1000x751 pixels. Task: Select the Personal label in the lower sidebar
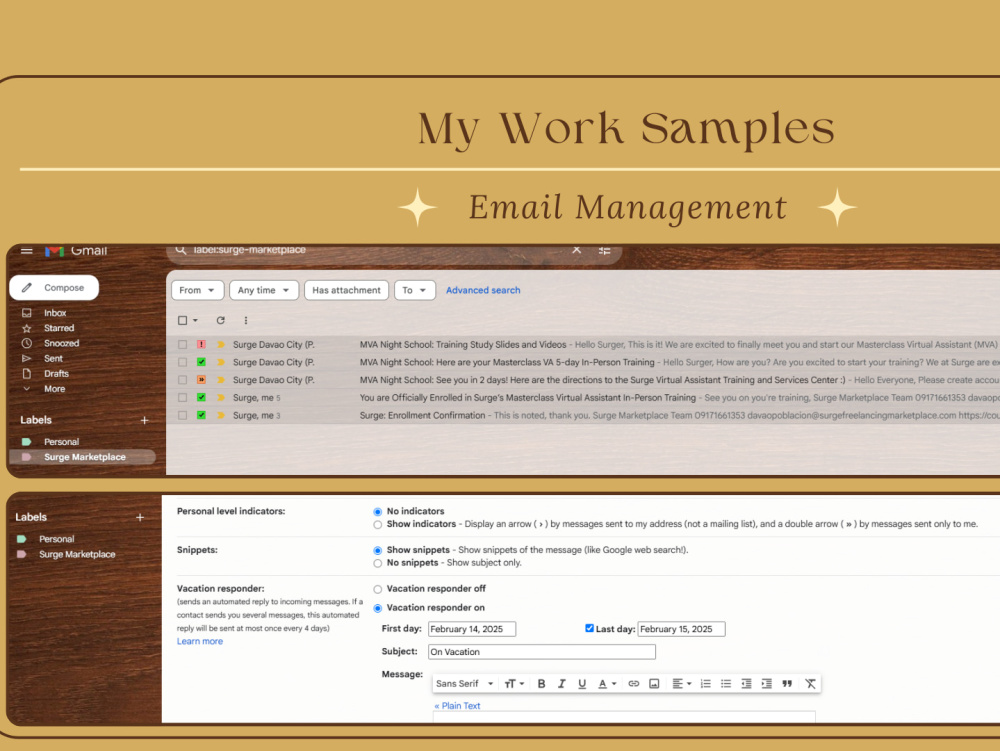point(56,539)
